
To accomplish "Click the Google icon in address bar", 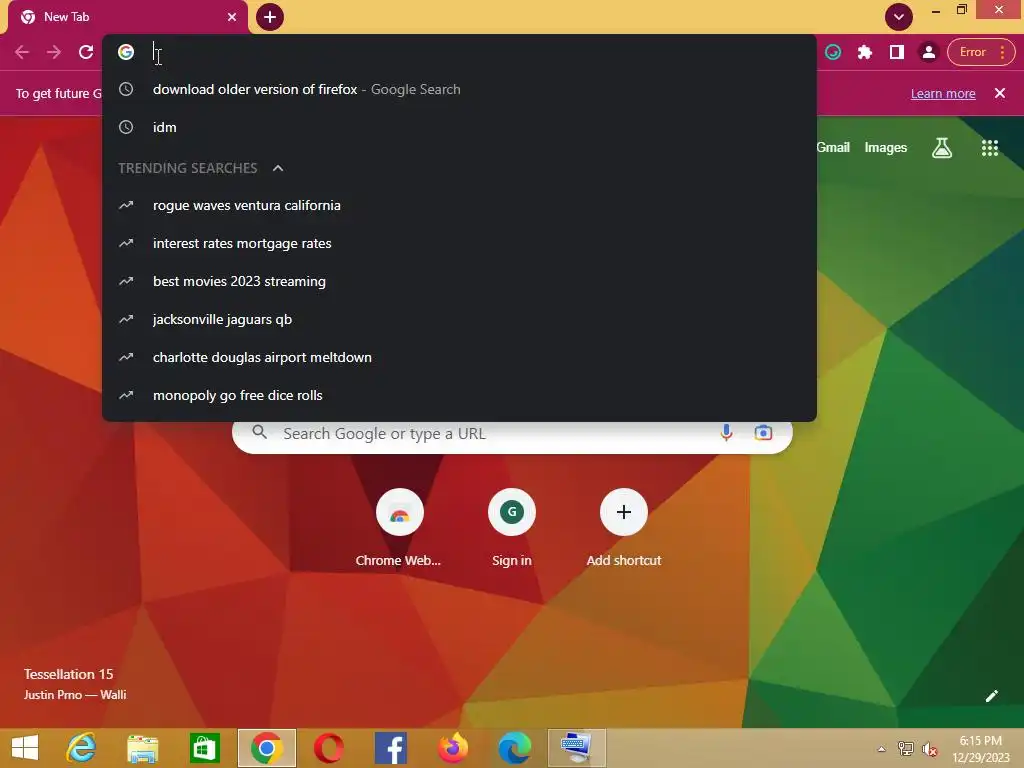I will 126,52.
